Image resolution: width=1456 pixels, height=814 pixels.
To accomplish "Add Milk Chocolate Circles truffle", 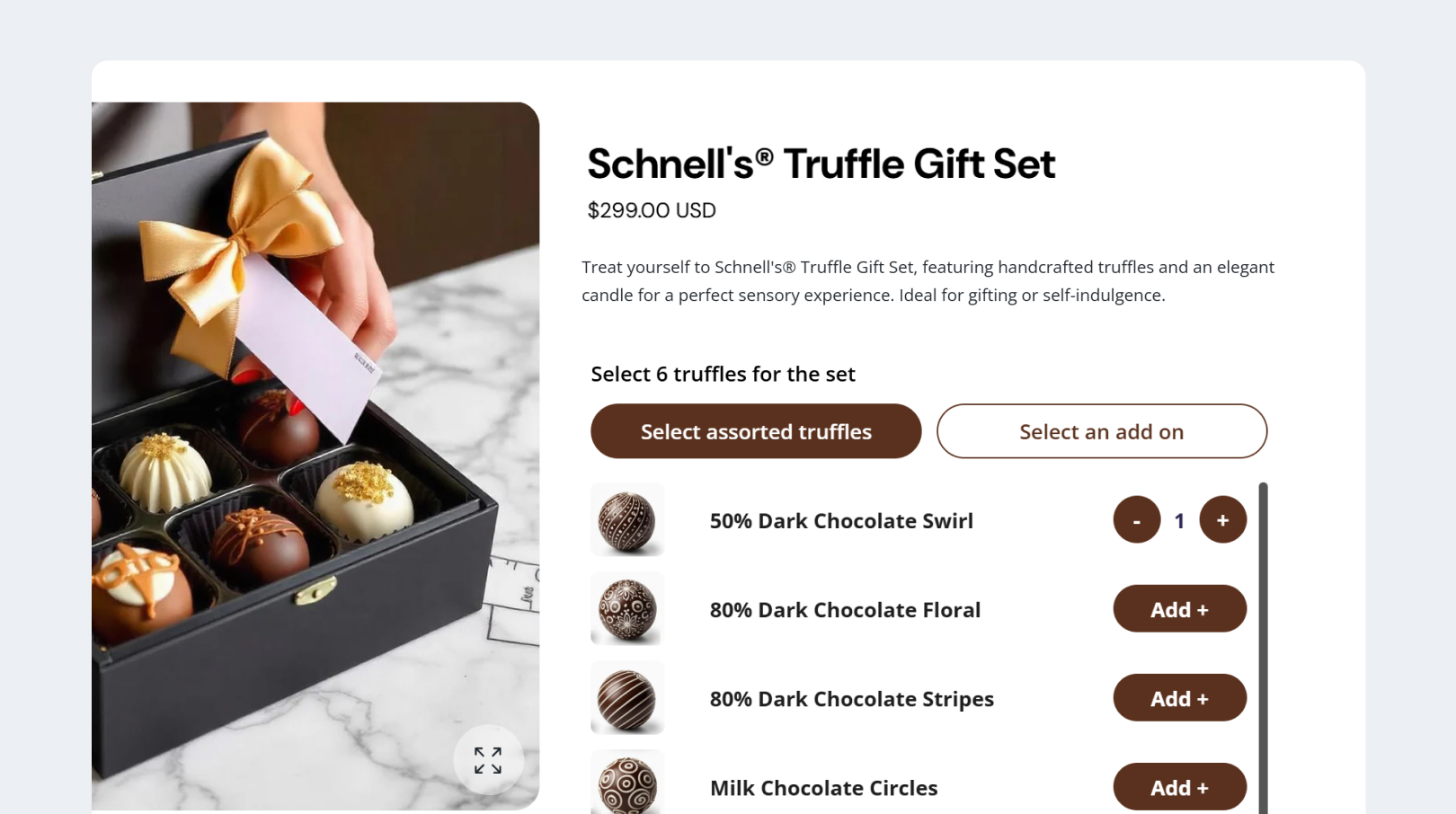I will [x=1179, y=787].
